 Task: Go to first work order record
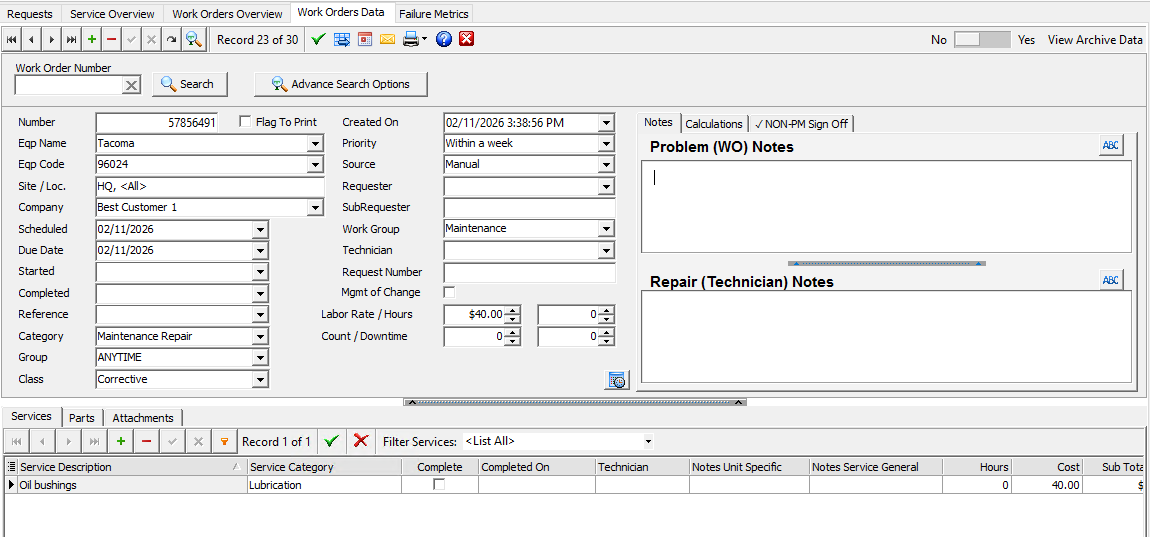12,40
